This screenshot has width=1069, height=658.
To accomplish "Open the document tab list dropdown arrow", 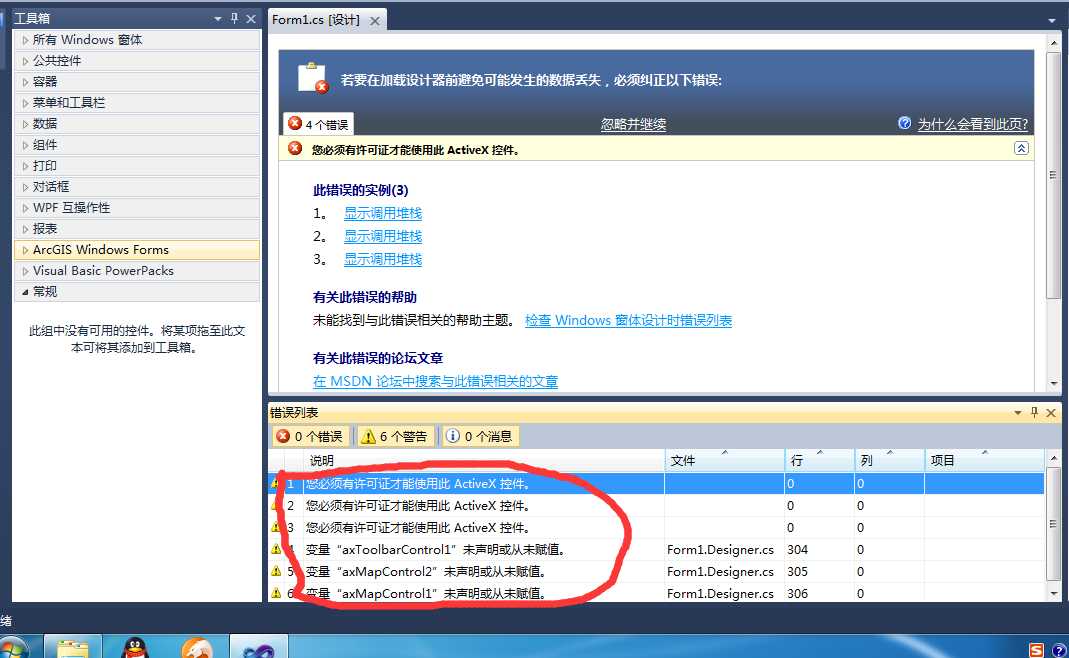I will [1052, 20].
